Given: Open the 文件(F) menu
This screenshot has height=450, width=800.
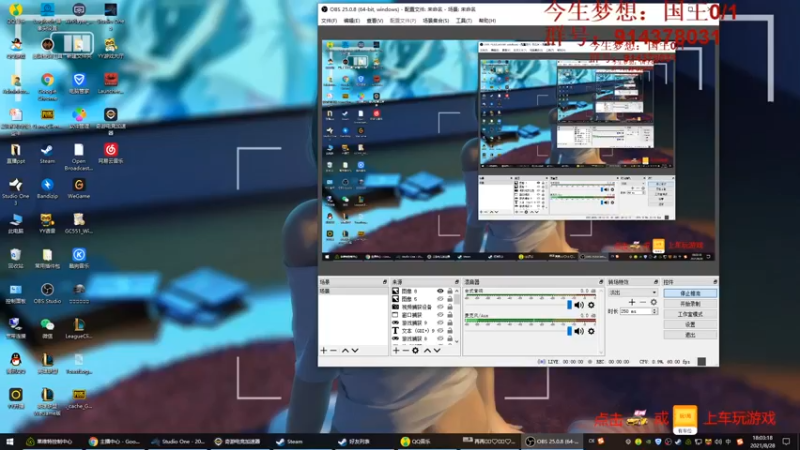Looking at the screenshot, I should click(x=329, y=20).
